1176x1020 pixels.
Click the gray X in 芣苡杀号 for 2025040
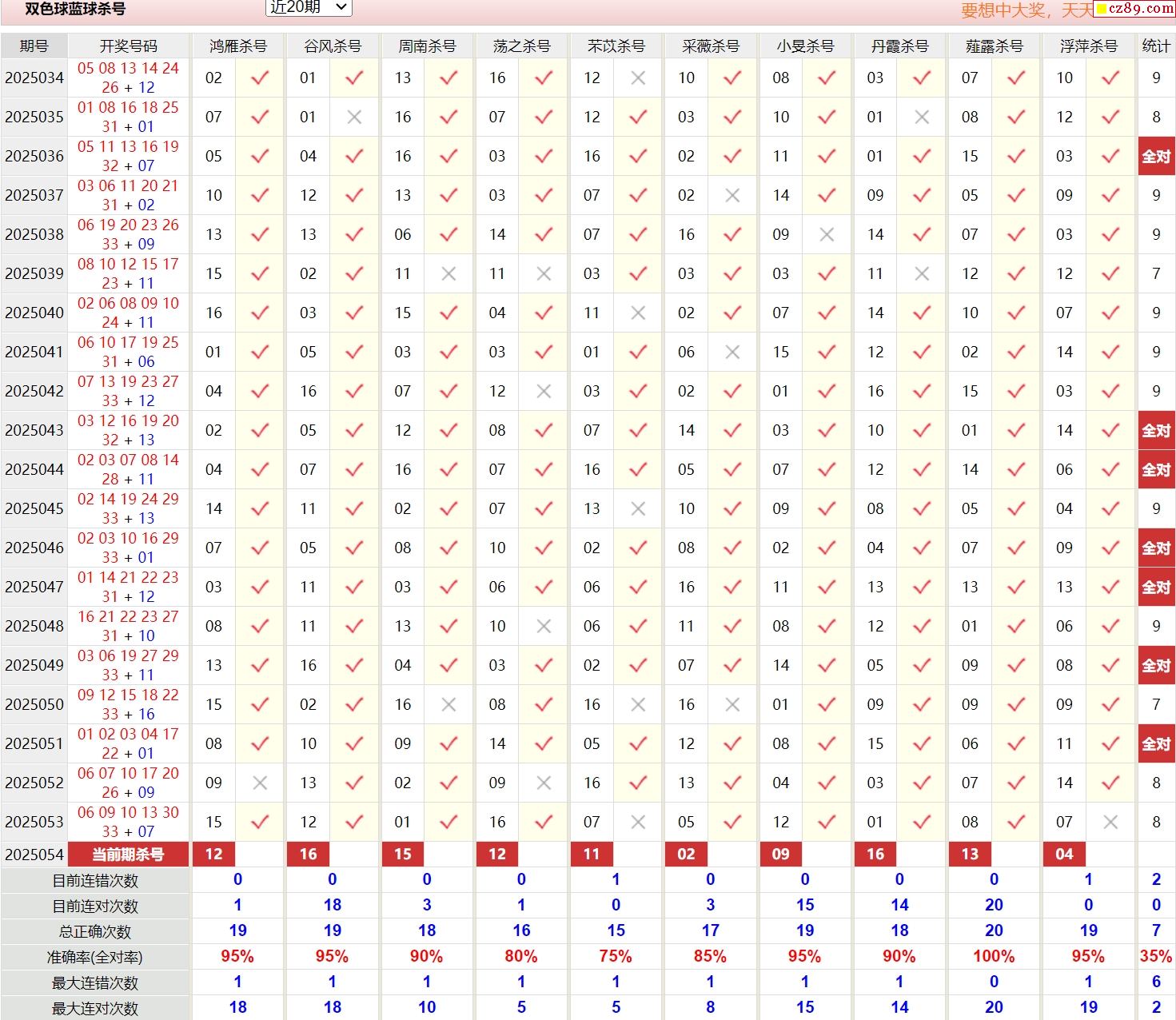coord(638,313)
